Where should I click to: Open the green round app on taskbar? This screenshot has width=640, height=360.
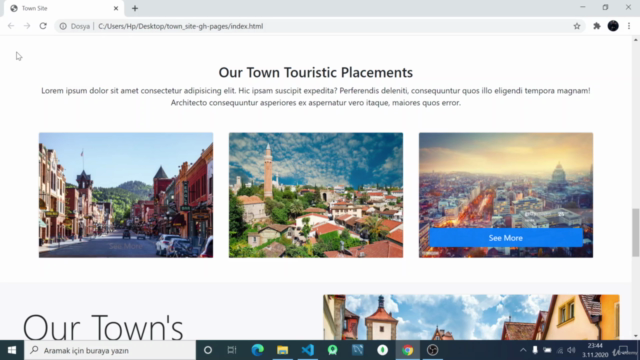333,350
